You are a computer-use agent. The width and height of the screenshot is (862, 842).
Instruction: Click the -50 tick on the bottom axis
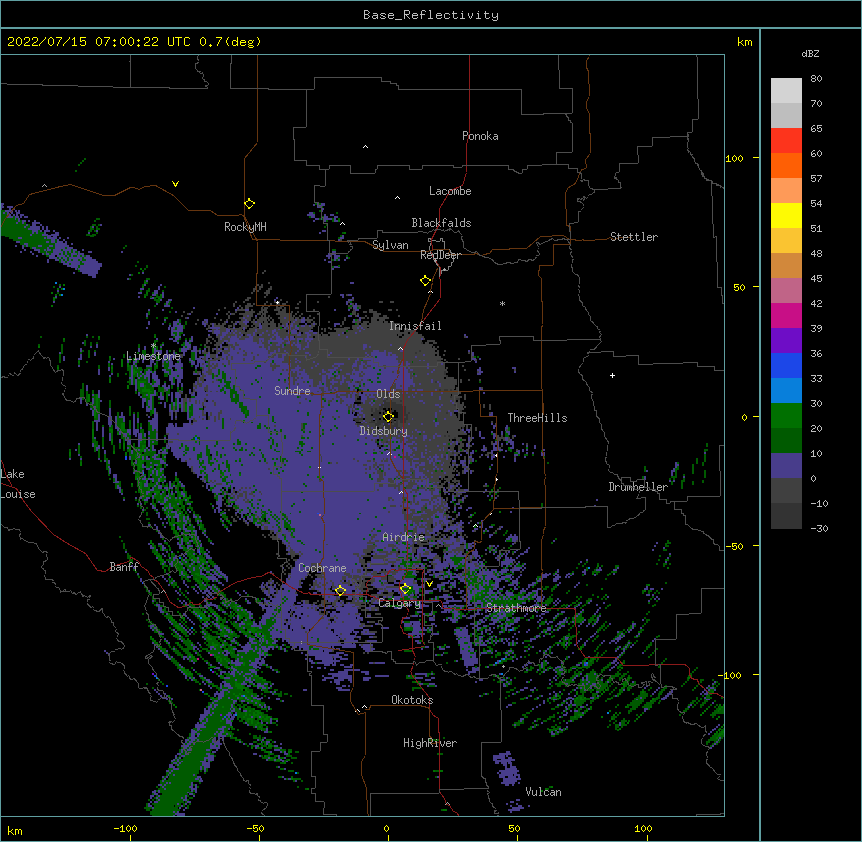[x=255, y=828]
